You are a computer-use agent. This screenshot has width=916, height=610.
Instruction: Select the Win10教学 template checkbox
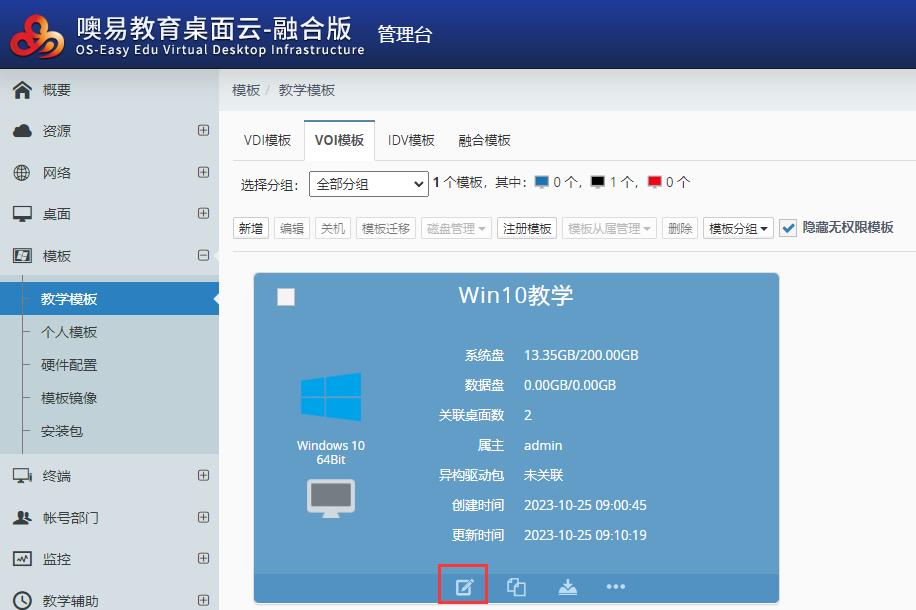click(286, 296)
